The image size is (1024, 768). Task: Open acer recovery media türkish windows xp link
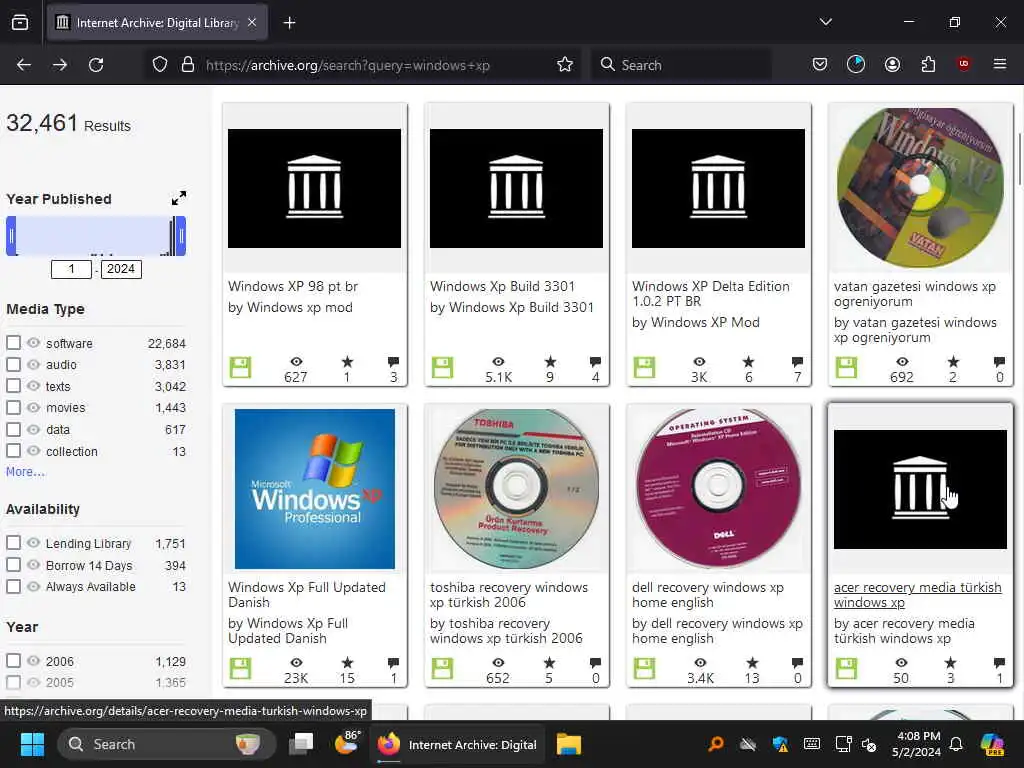click(918, 595)
